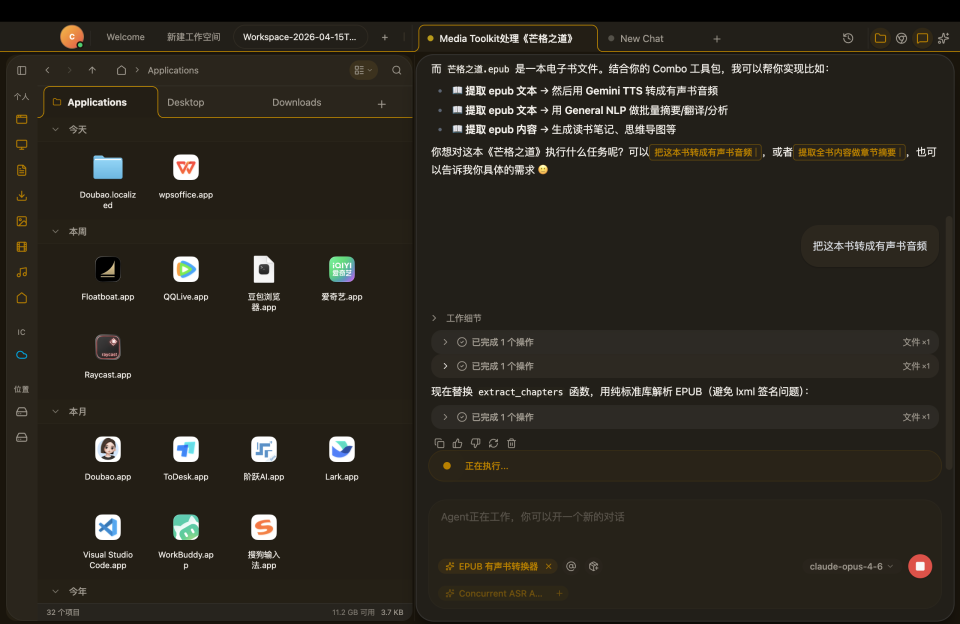Regenerate the agent response
The height and width of the screenshot is (624, 960).
[493, 443]
